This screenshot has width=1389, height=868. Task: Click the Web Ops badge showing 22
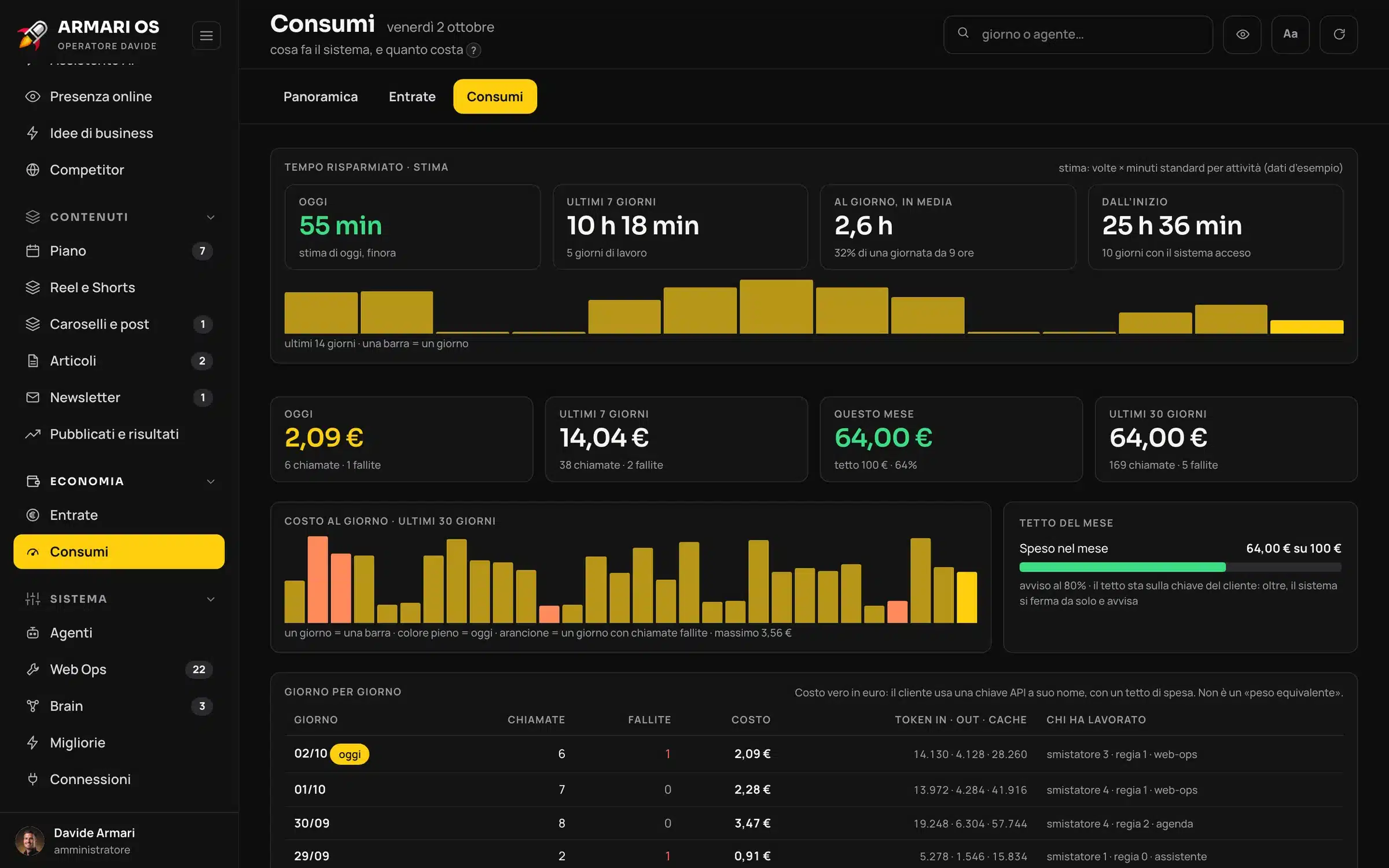pyautogui.click(x=199, y=670)
